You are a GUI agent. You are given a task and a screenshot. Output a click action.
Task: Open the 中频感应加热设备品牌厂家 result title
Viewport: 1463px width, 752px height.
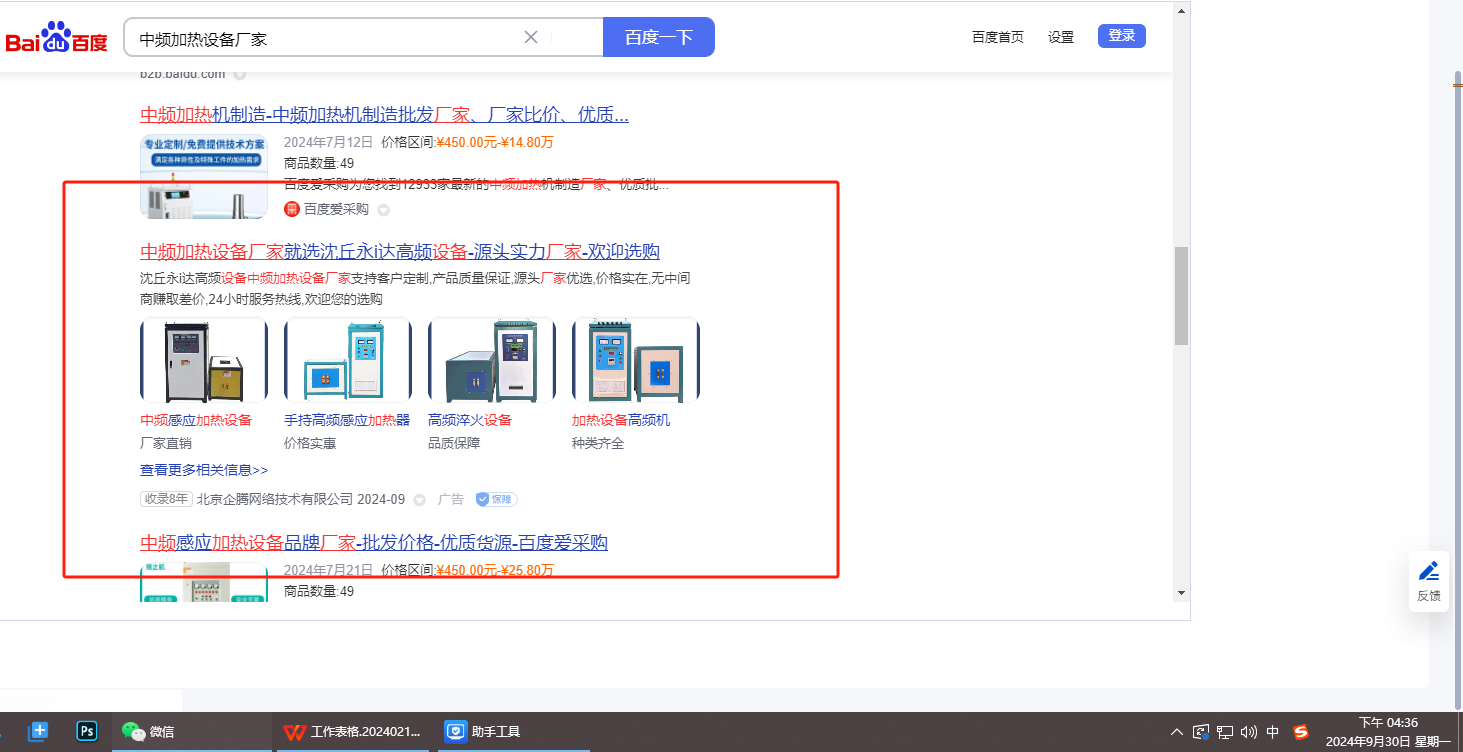[x=374, y=543]
